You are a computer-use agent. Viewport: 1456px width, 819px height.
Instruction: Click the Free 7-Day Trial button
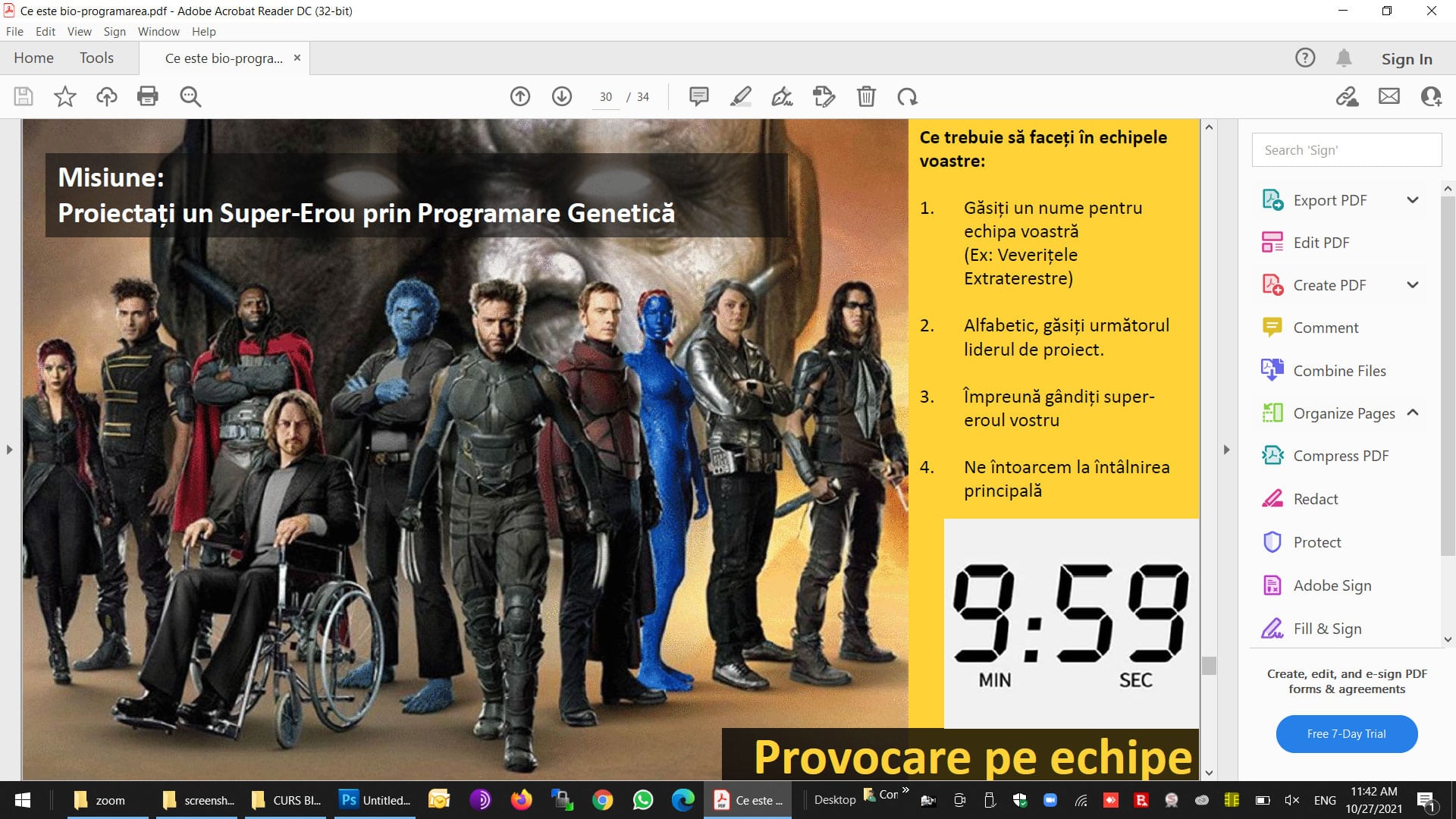1347,734
